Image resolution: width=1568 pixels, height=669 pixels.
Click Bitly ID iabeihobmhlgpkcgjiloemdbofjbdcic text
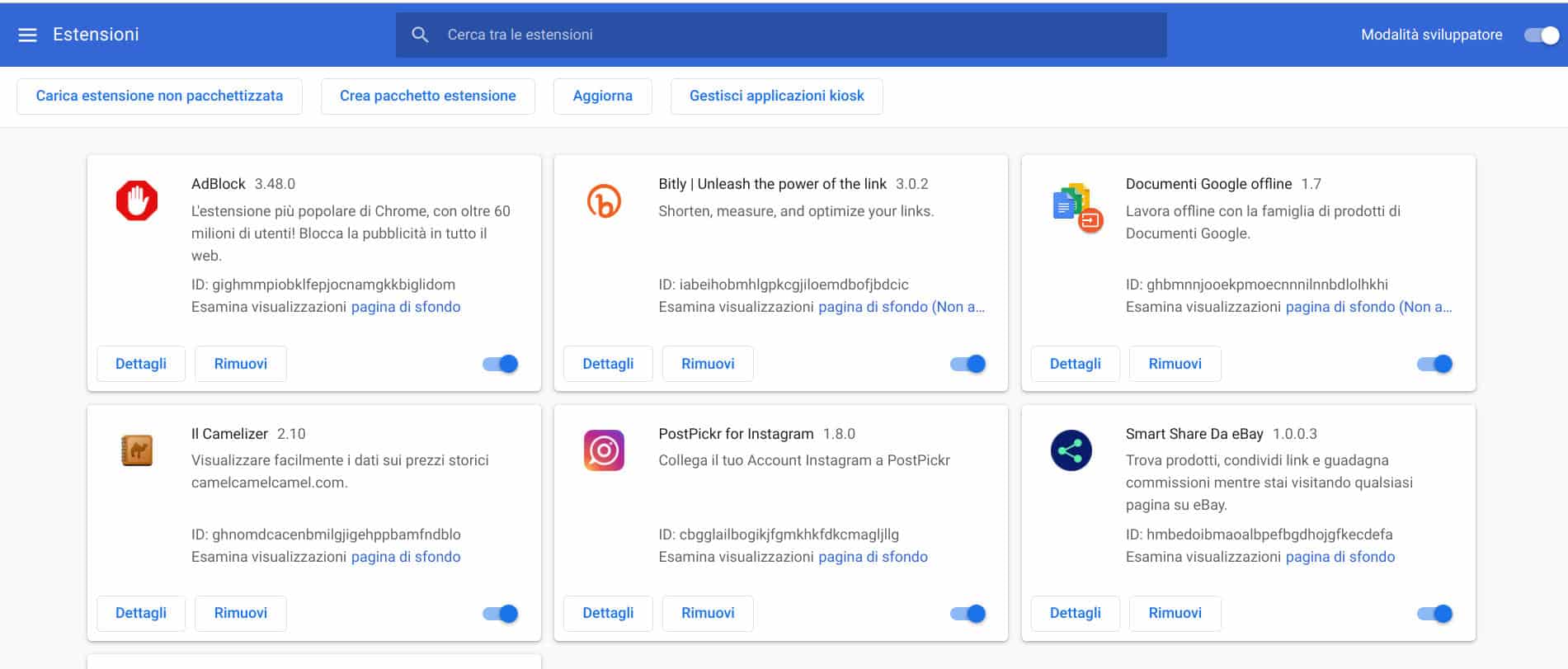click(784, 285)
